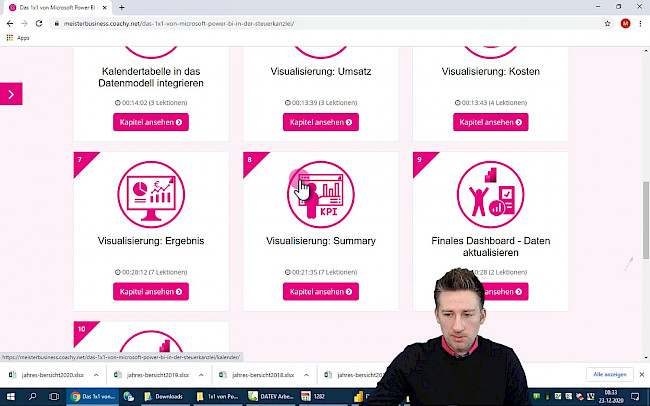Close the downloads bar

(642, 374)
